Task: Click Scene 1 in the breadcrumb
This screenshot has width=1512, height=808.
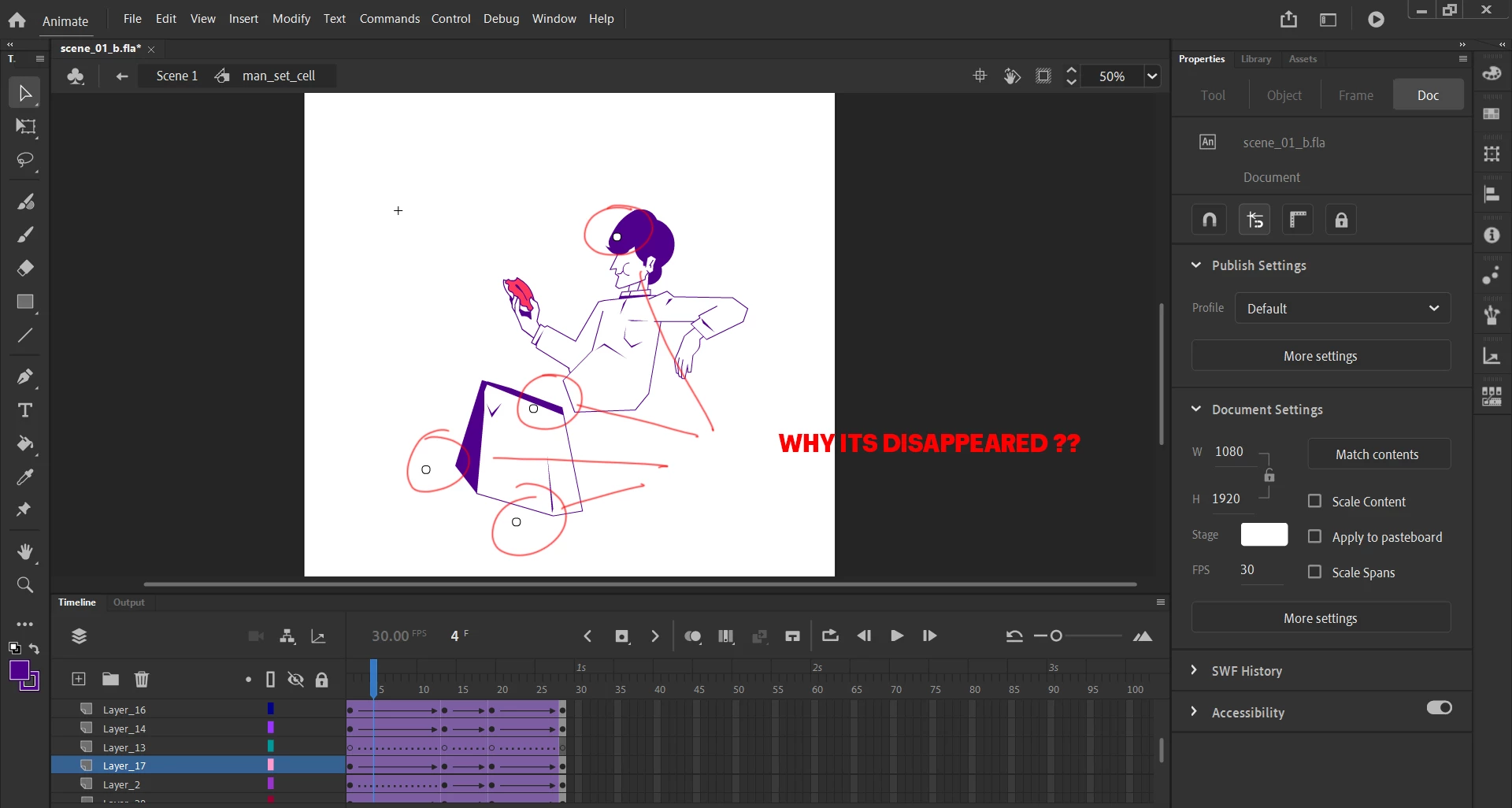Action: click(x=176, y=76)
